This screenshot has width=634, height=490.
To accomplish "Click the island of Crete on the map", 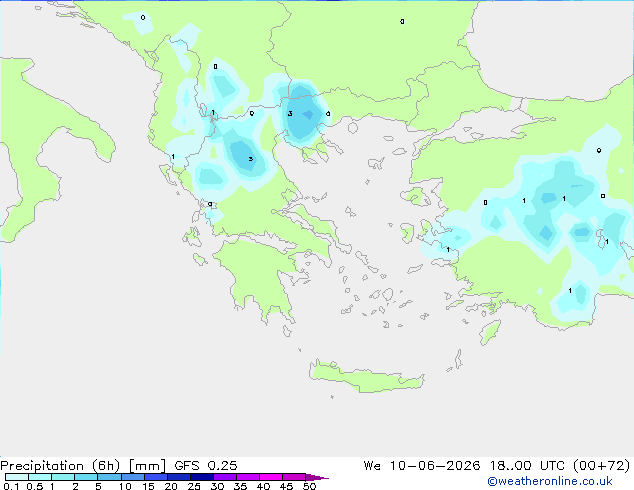I will 366,376.
